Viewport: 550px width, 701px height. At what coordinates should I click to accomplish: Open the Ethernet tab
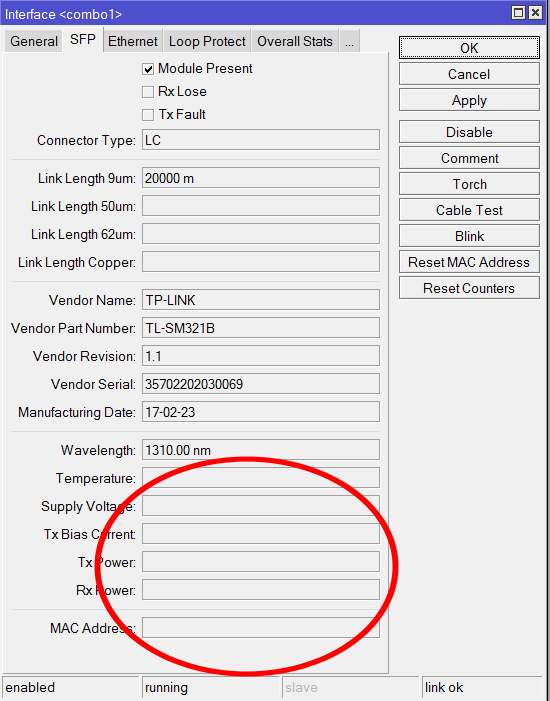tap(133, 42)
